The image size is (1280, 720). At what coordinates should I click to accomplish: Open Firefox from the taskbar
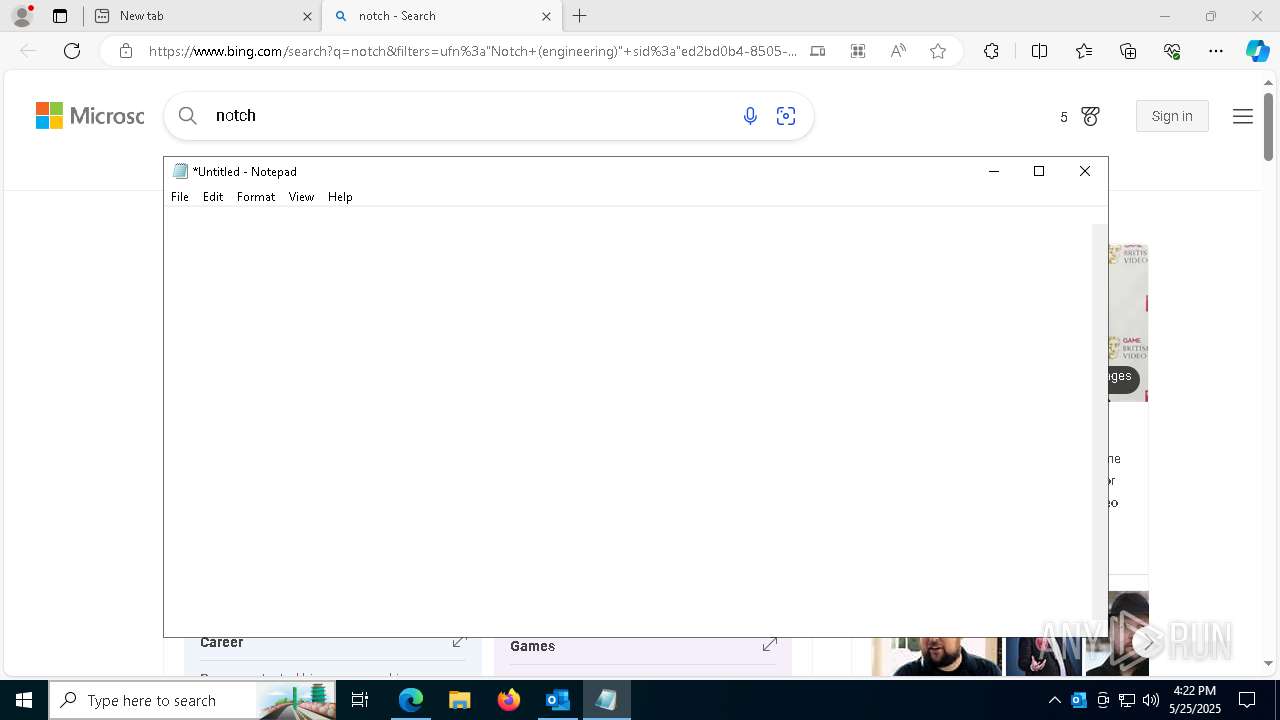click(509, 700)
